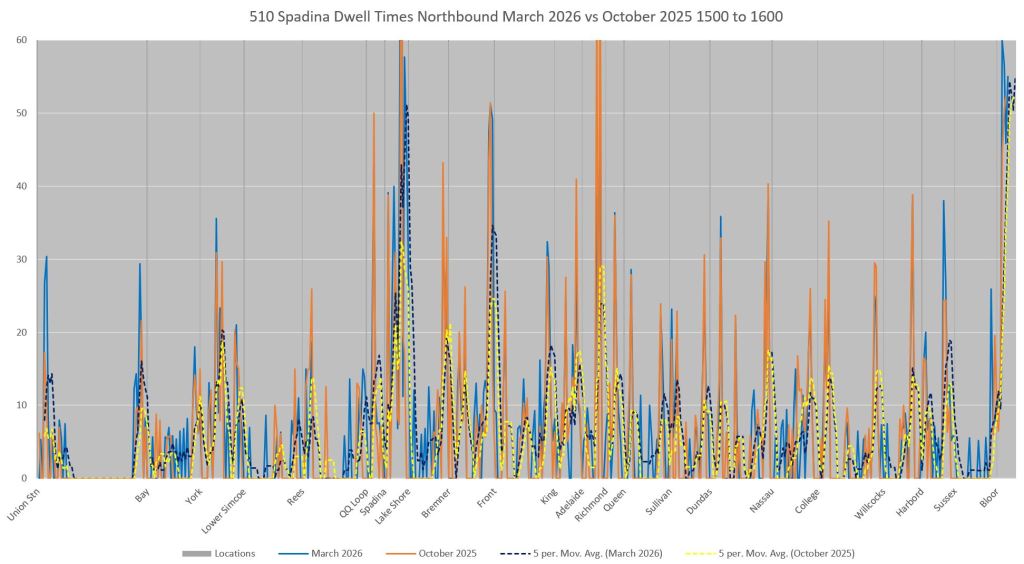Click the blue March 2026 legend line
The image size is (1024, 564).
(x=290, y=553)
